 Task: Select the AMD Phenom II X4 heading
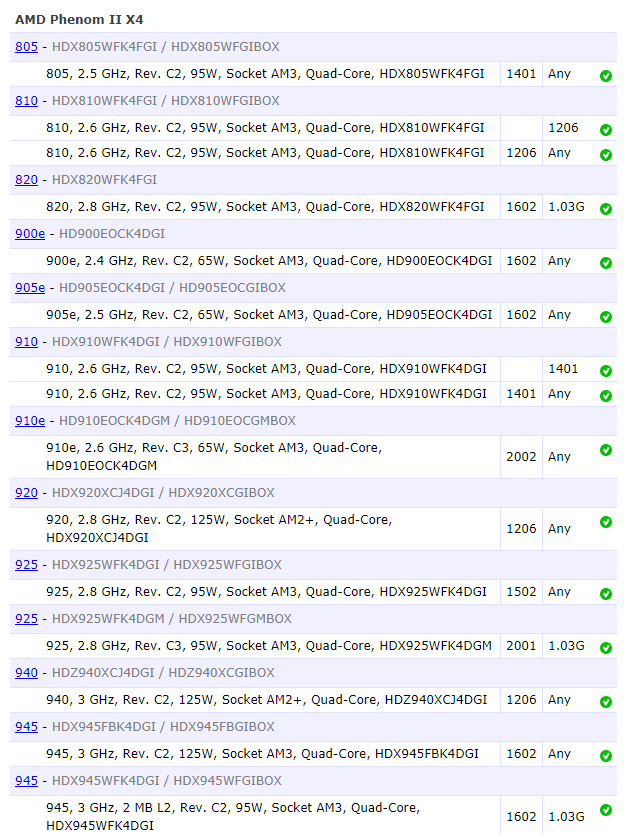[x=79, y=20]
